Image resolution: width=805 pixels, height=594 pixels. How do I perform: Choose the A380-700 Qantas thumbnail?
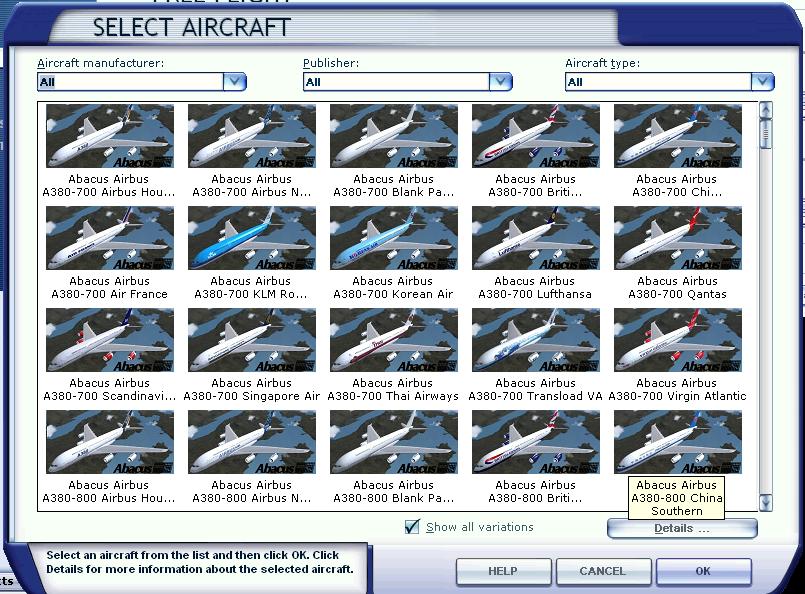[x=678, y=238]
